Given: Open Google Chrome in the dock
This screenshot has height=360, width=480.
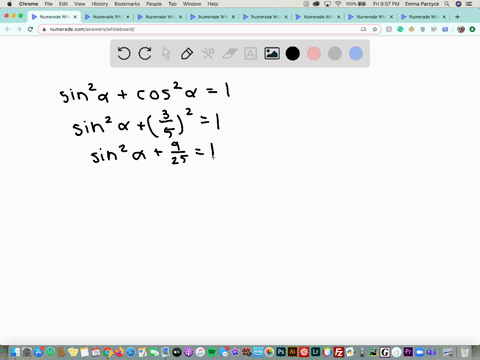Looking at the screenshot, I should pyautogui.click(x=107, y=352).
